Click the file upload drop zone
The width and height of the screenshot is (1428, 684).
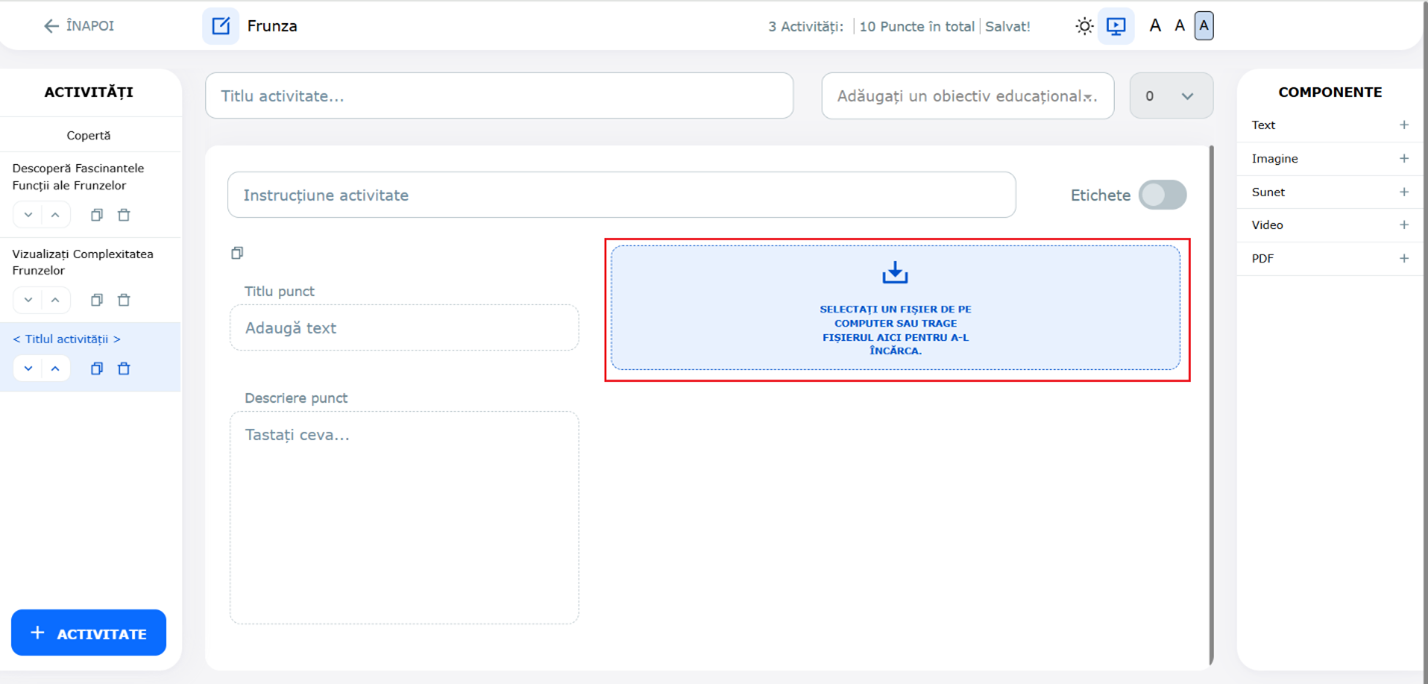tap(895, 308)
